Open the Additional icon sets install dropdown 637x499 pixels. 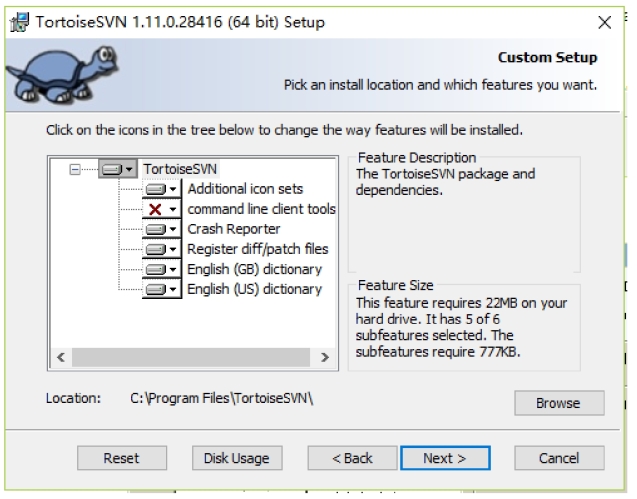(161, 189)
